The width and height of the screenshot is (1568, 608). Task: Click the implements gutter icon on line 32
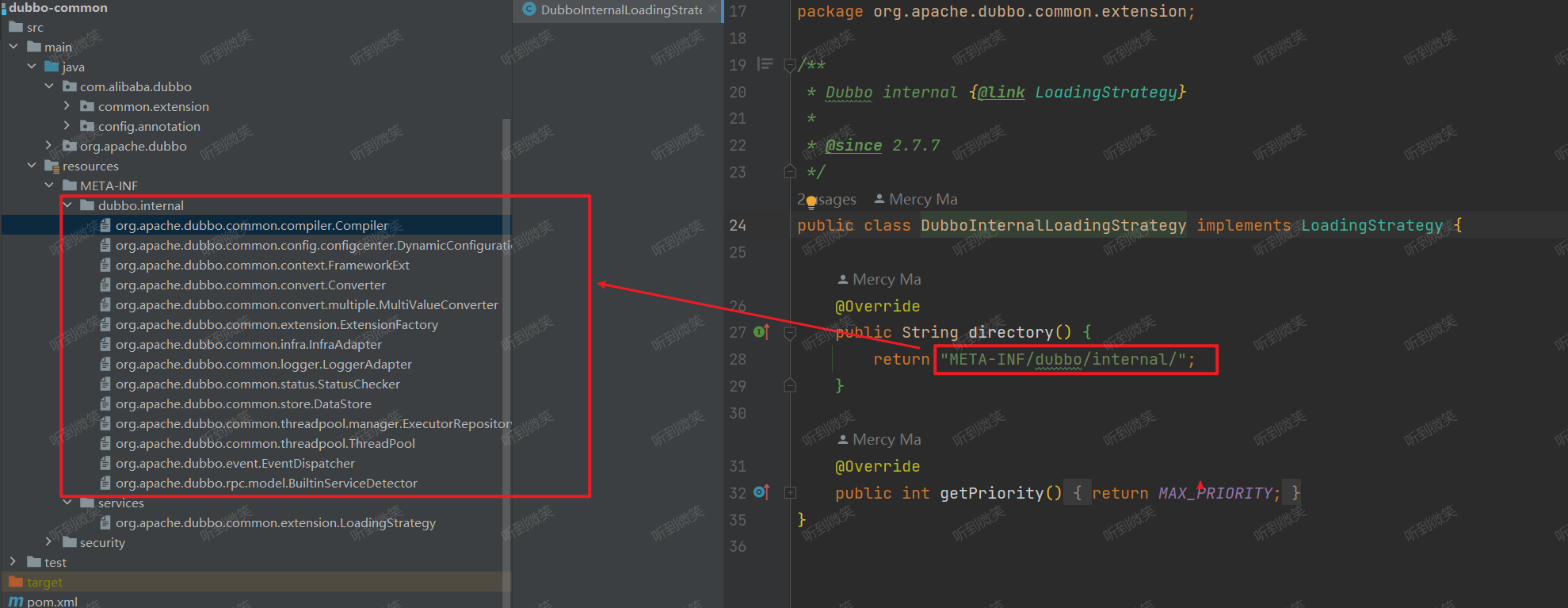(x=761, y=492)
